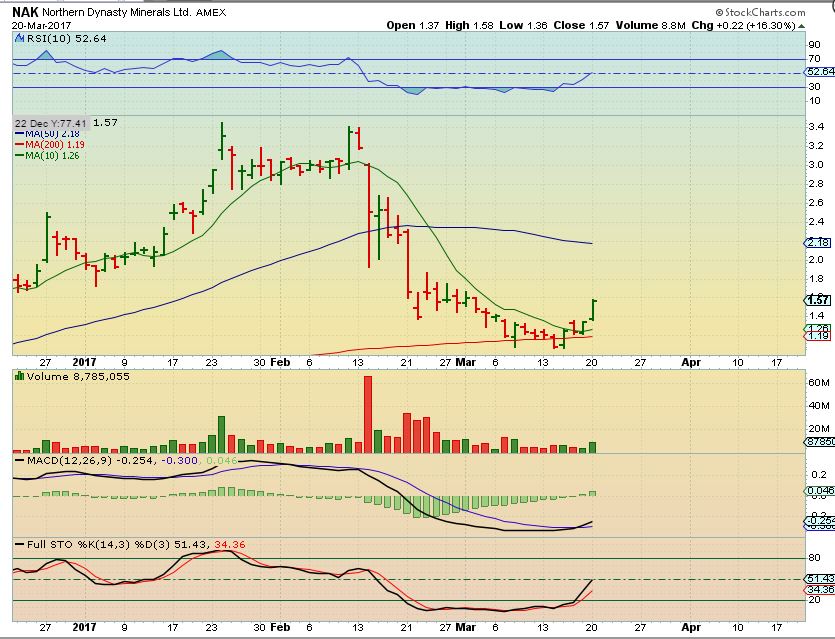The height and width of the screenshot is (639, 835).
Task: Click the last green volume bar at Mar 20
Action: 592,447
